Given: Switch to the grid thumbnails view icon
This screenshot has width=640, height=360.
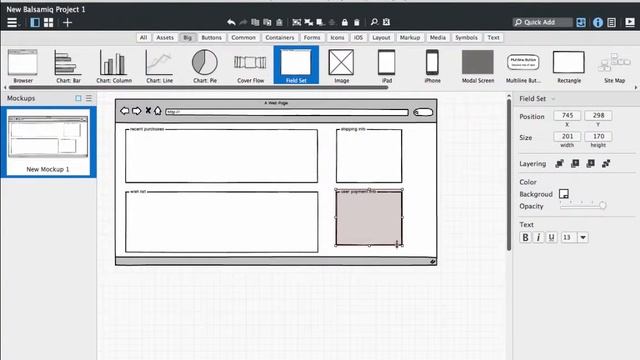Looking at the screenshot, I should (49, 22).
